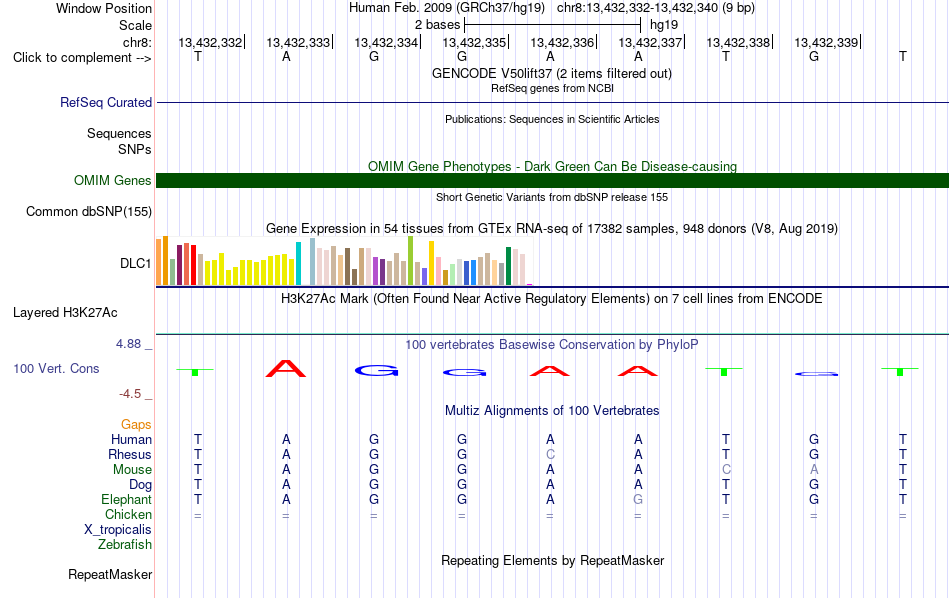Click 'Multiz Alignments of 100 Vertebrates' title
The height and width of the screenshot is (598, 950).
(552, 411)
